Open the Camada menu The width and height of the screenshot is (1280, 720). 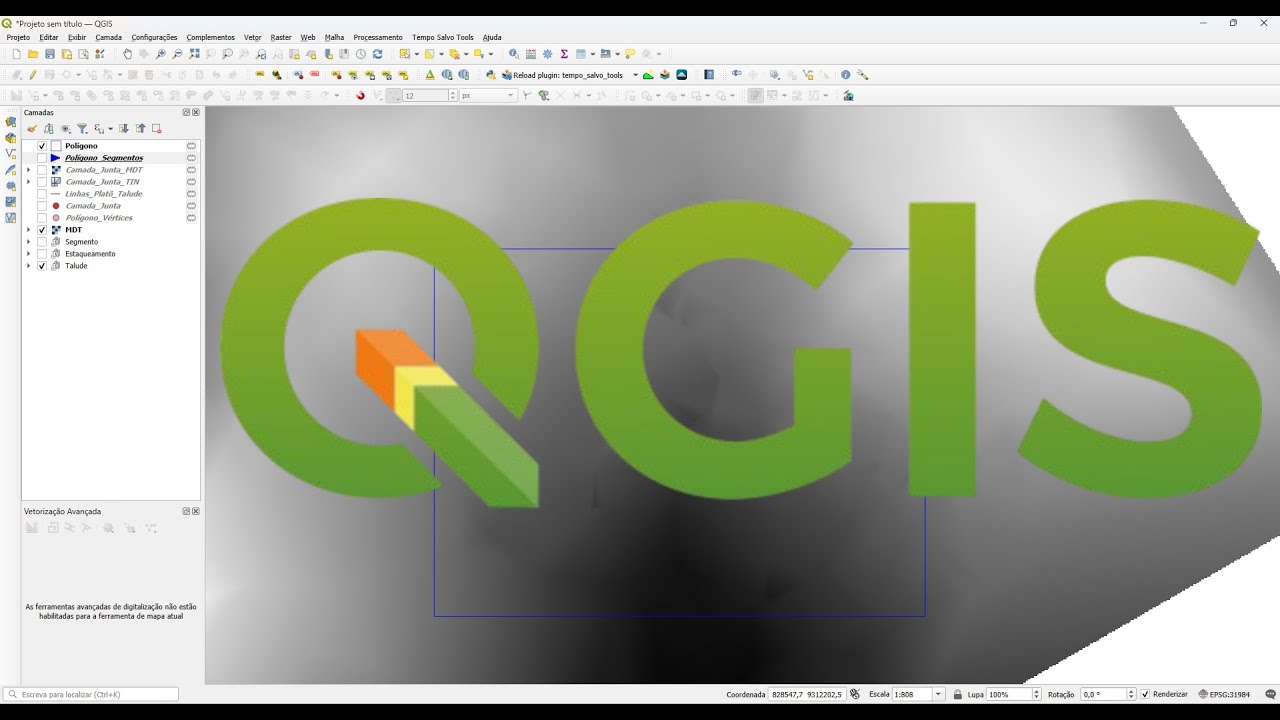(109, 37)
